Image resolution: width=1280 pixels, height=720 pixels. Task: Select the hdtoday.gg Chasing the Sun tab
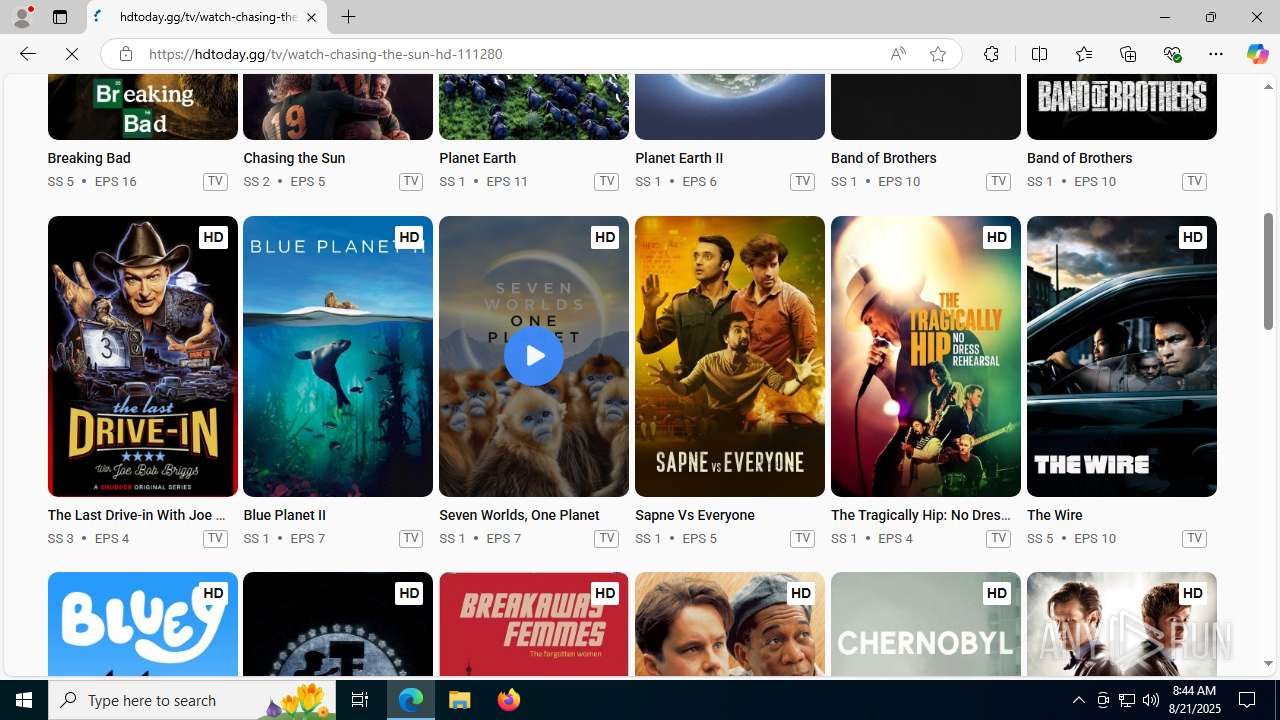point(207,17)
